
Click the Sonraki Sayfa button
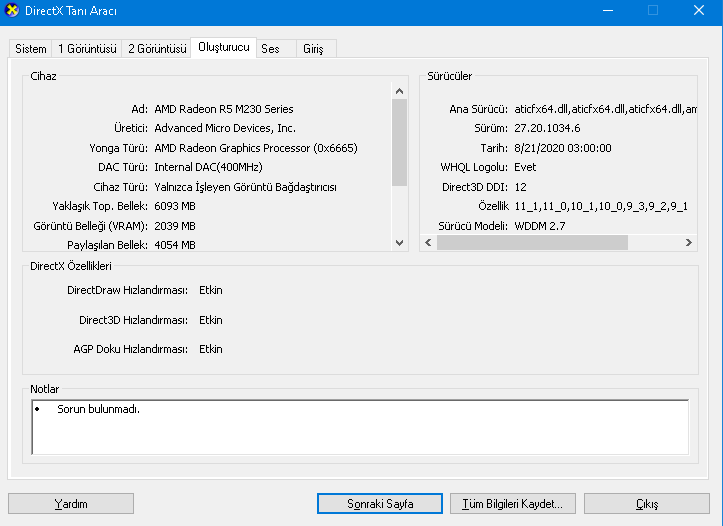point(380,503)
